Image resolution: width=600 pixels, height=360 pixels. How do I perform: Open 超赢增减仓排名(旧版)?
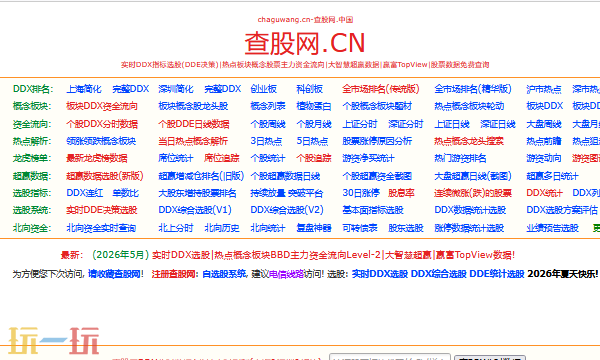click(x=201, y=176)
